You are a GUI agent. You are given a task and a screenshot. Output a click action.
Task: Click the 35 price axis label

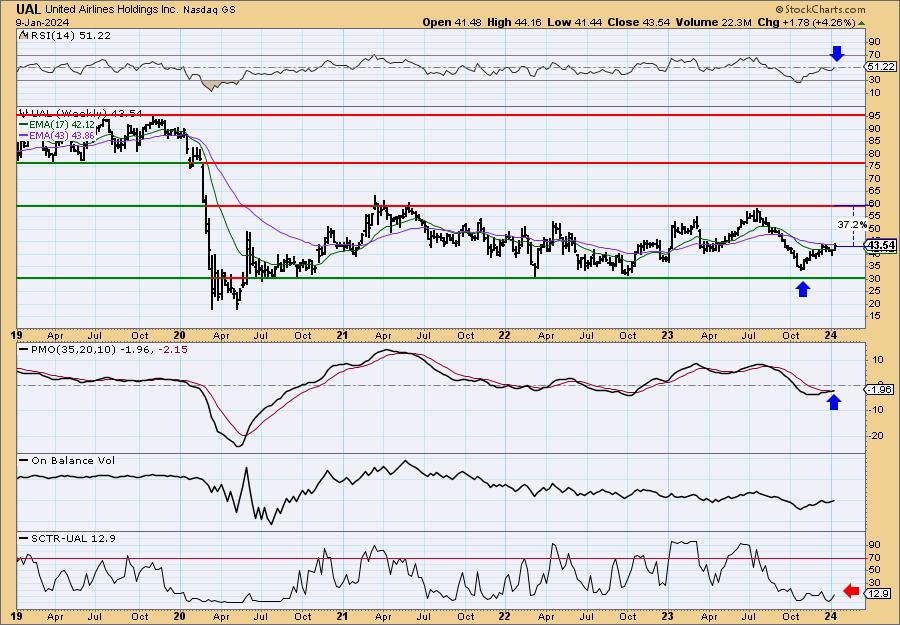(874, 266)
